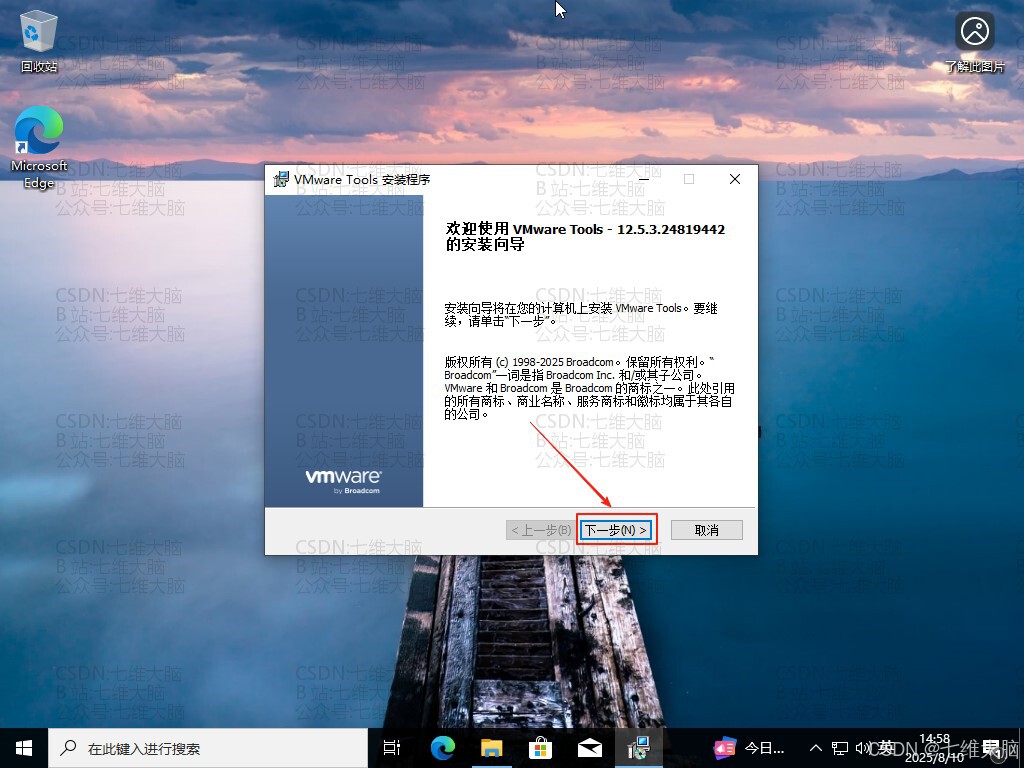This screenshot has width=1024, height=768.
Task: Select the Microsoft Edge desktop shortcut
Action: (x=39, y=148)
